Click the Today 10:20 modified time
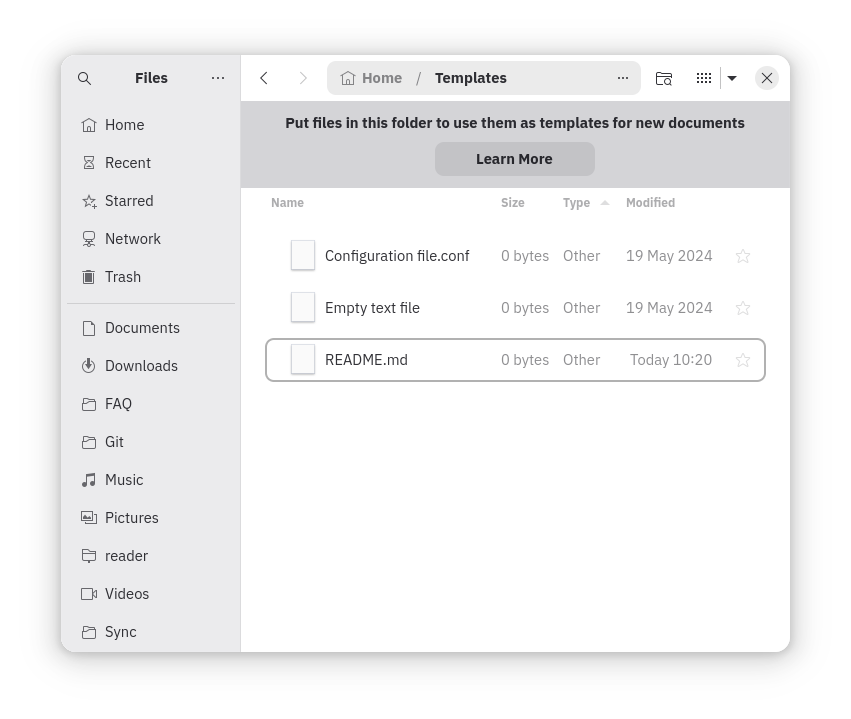Image resolution: width=851 pixels, height=719 pixels. coord(671,360)
